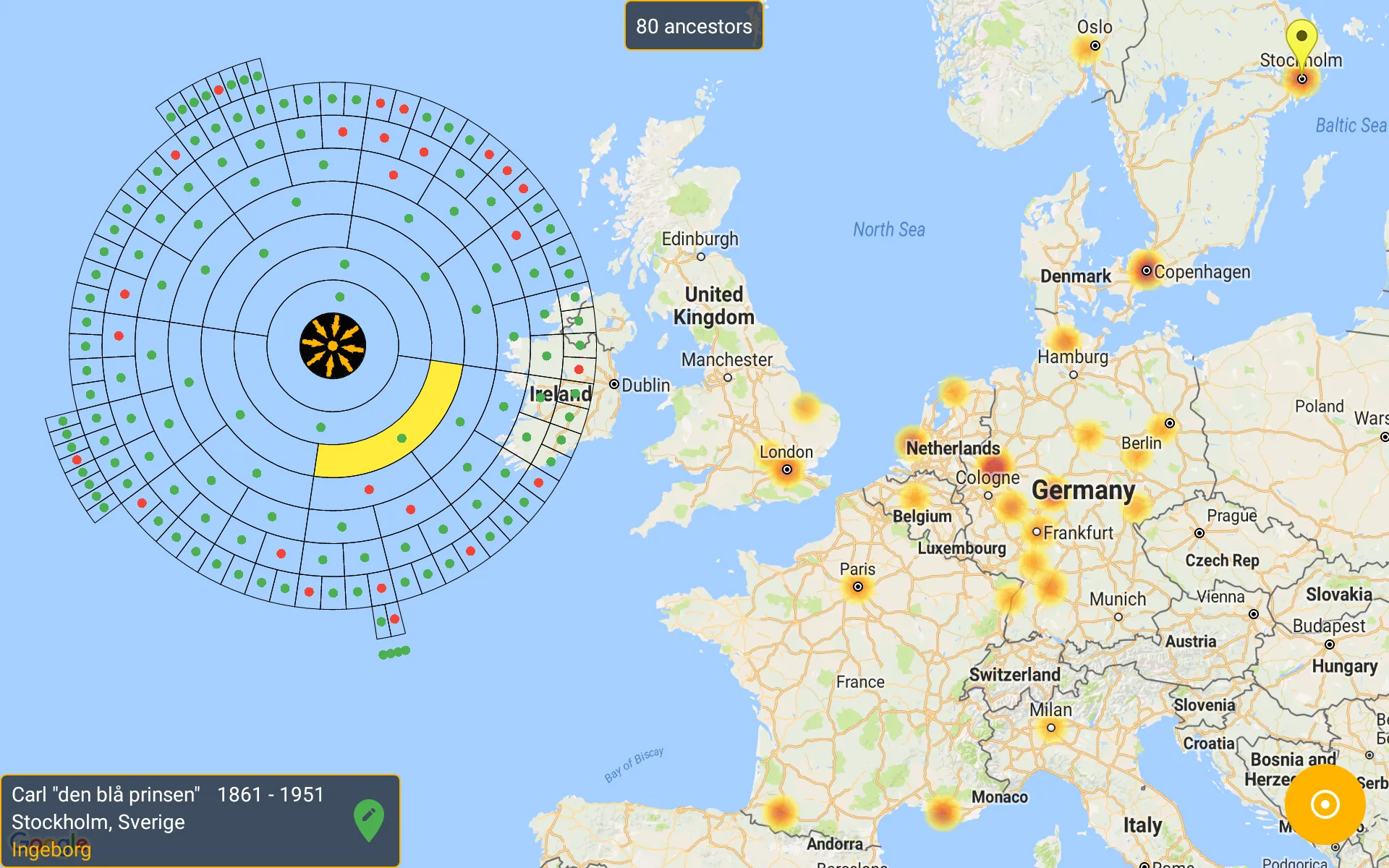This screenshot has height=868, width=1389.
Task: Tap the heat spot north of Andorra
Action: coord(781,812)
